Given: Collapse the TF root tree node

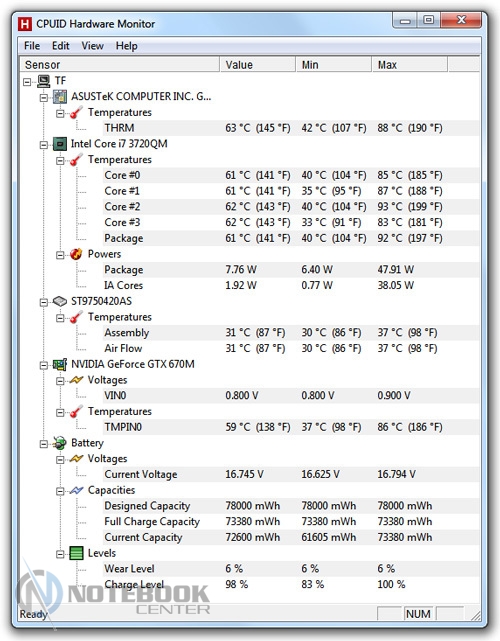Looking at the screenshot, I should (x=27, y=82).
